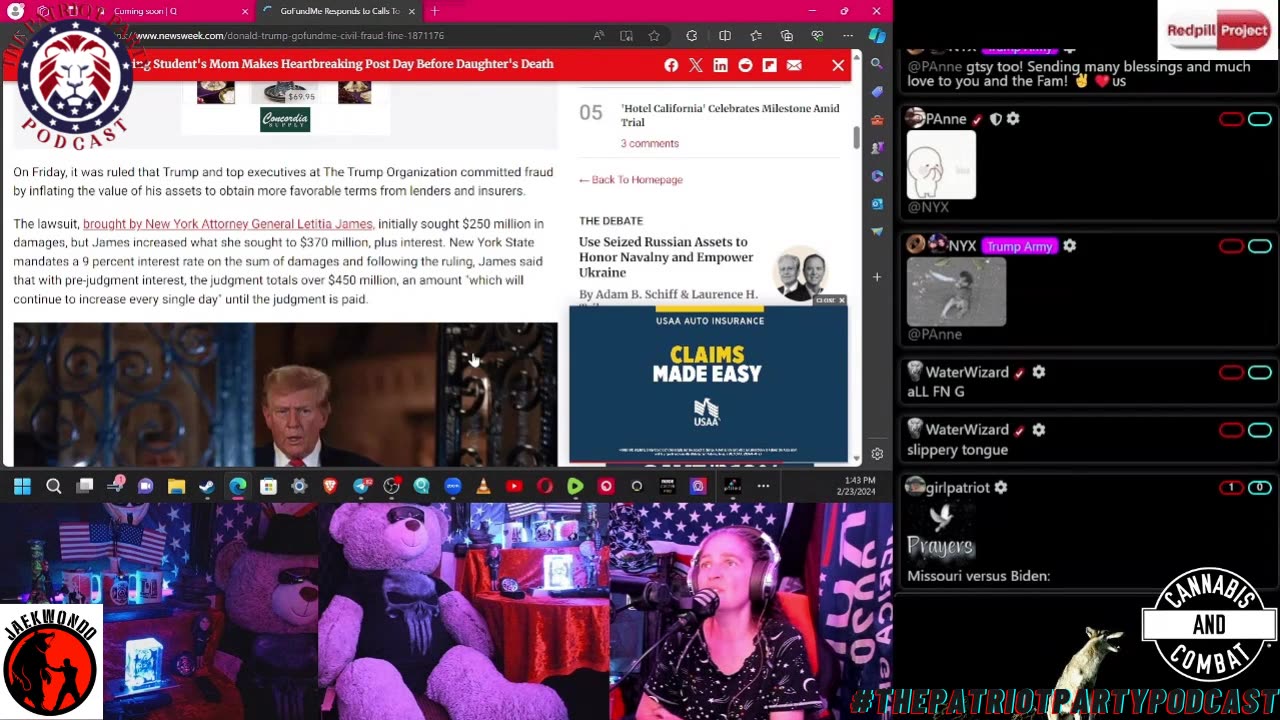Share the article on LinkedIn

(720, 65)
